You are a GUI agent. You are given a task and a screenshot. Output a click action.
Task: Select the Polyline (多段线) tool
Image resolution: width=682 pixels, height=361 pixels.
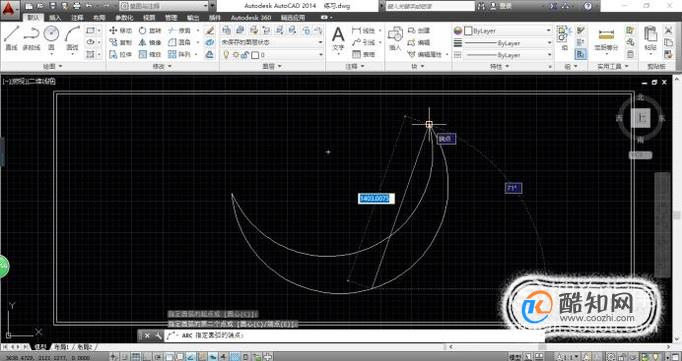pyautogui.click(x=31, y=38)
